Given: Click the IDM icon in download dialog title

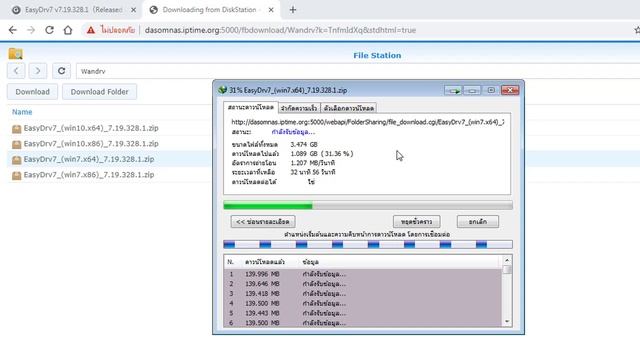Looking at the screenshot, I should [222, 90].
